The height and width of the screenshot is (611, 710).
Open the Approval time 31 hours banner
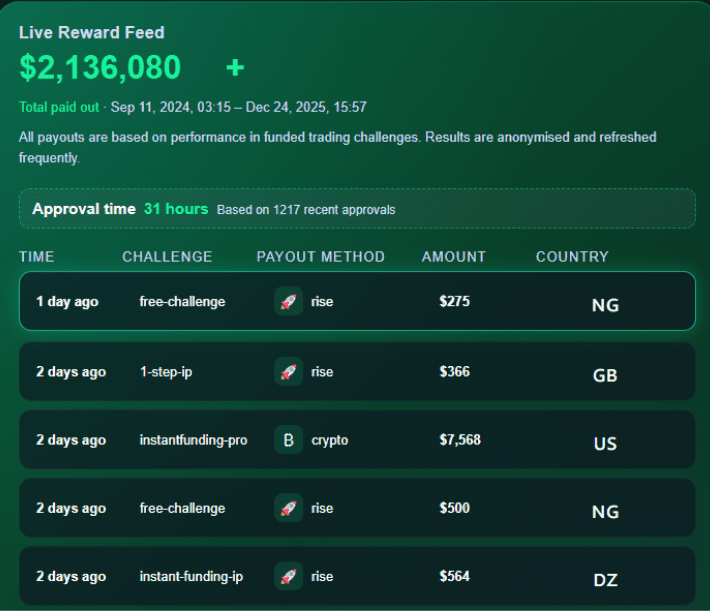tap(357, 209)
